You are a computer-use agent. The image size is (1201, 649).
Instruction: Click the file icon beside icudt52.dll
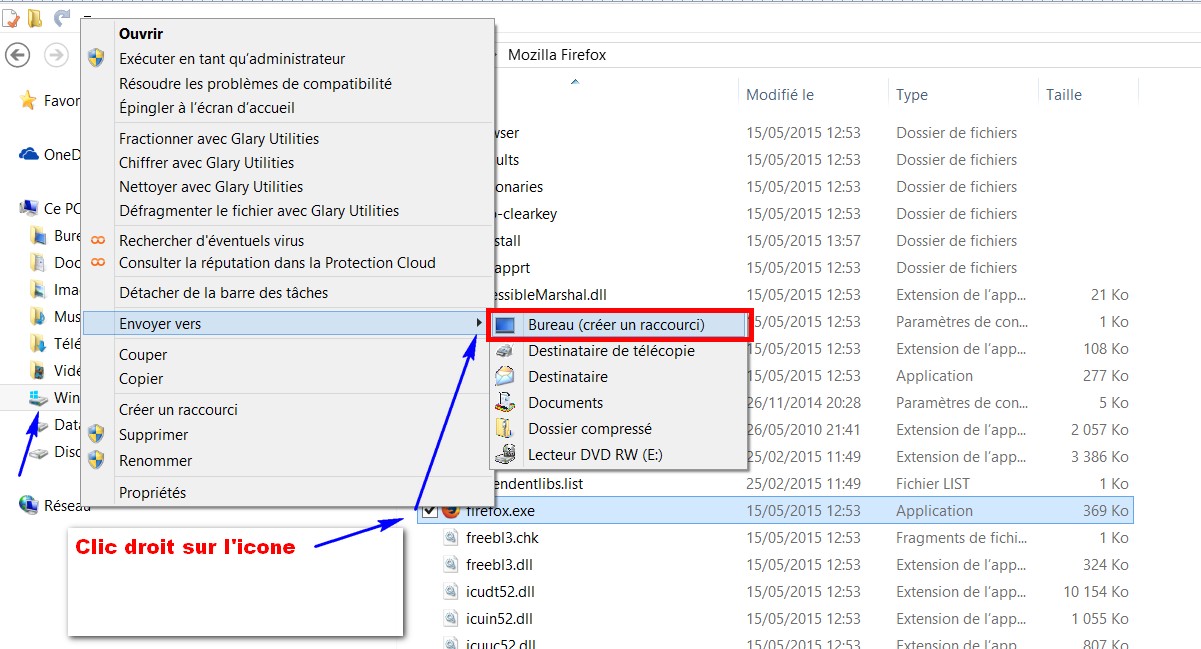point(452,592)
